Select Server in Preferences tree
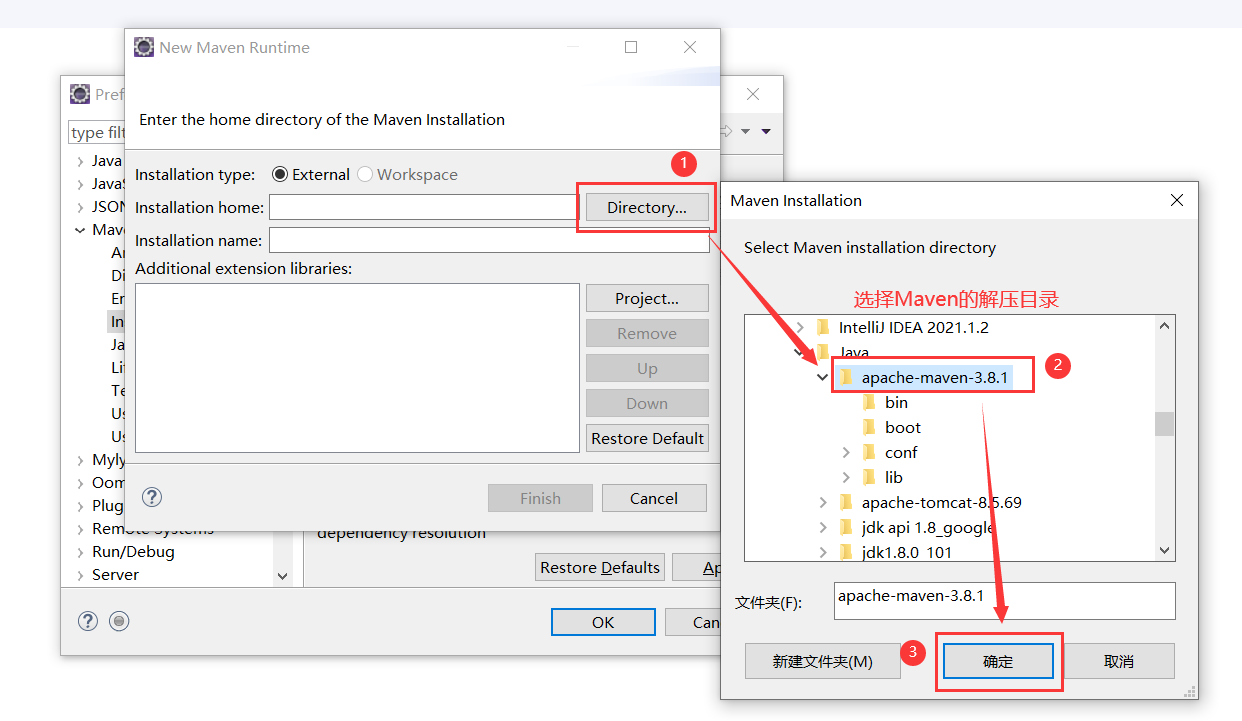This screenshot has width=1242, height=721. tap(115, 575)
